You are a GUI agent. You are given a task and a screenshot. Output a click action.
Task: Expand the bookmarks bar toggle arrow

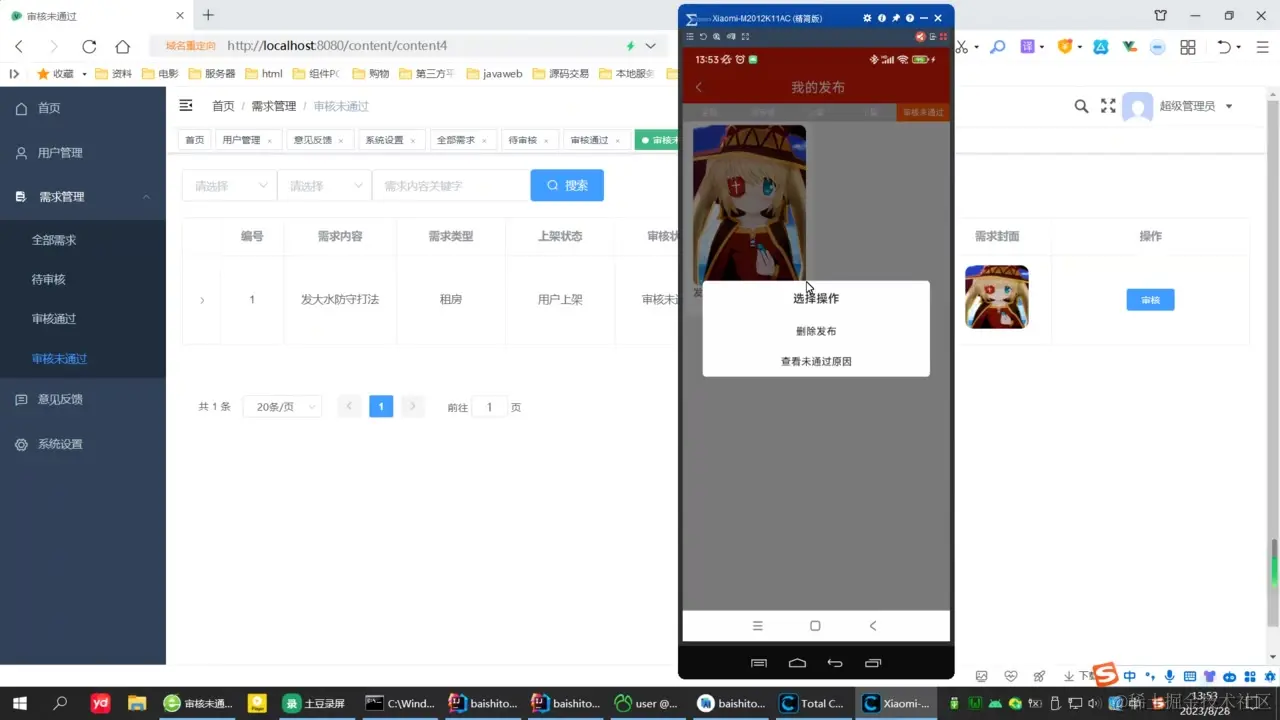click(14, 73)
